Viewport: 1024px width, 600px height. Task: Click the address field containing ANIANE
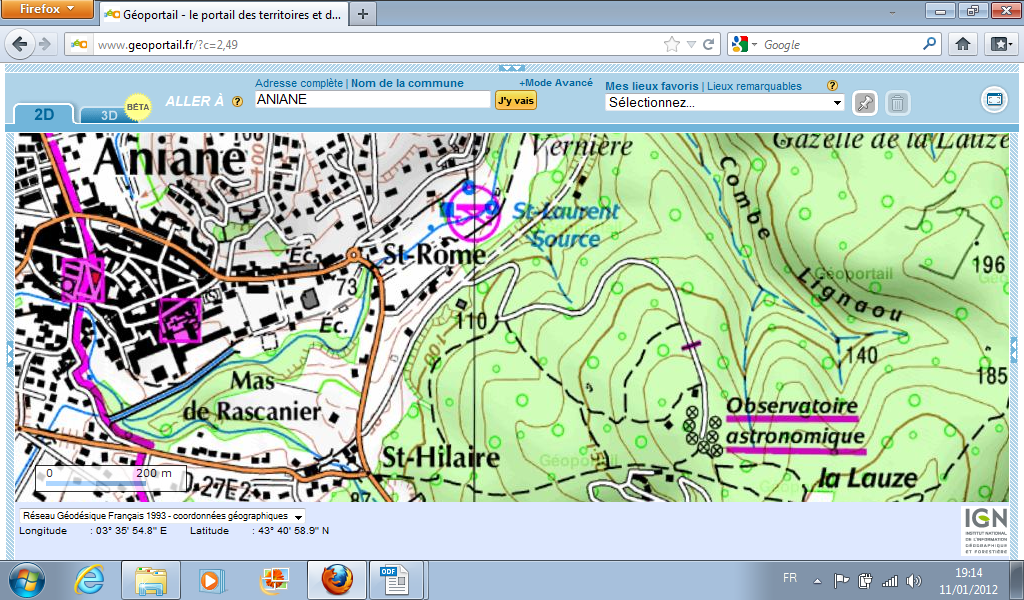coord(372,100)
